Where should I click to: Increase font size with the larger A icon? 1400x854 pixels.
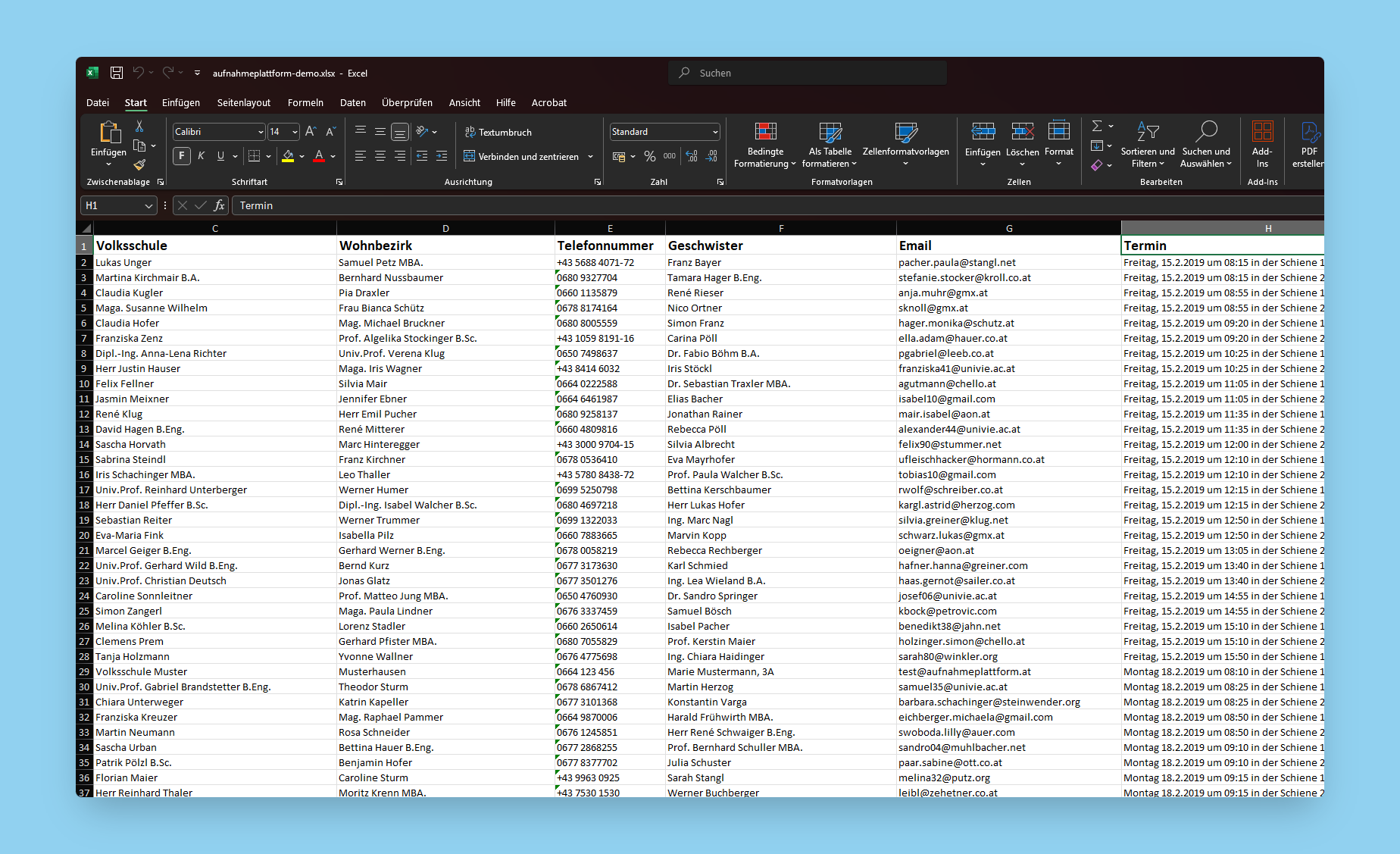pyautogui.click(x=311, y=132)
